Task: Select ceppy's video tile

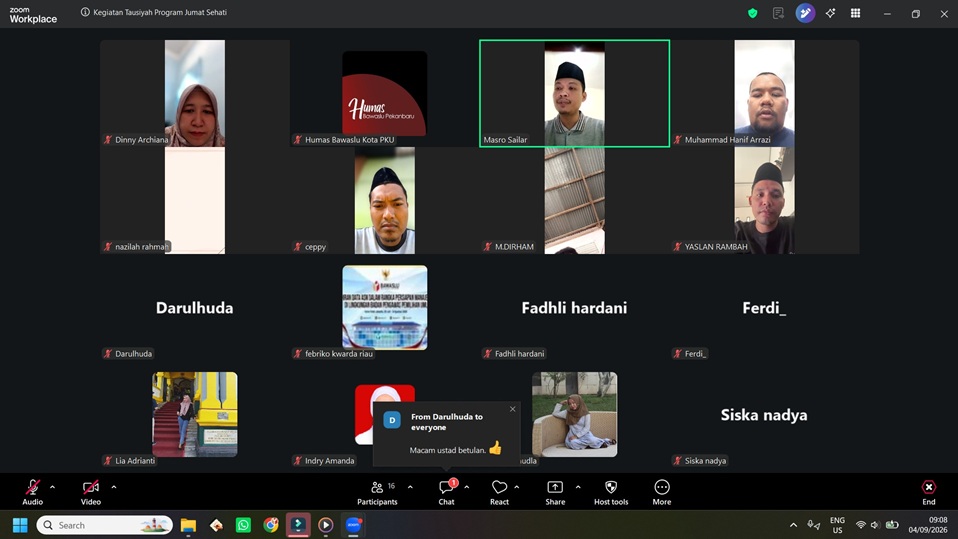Action: pyautogui.click(x=385, y=200)
